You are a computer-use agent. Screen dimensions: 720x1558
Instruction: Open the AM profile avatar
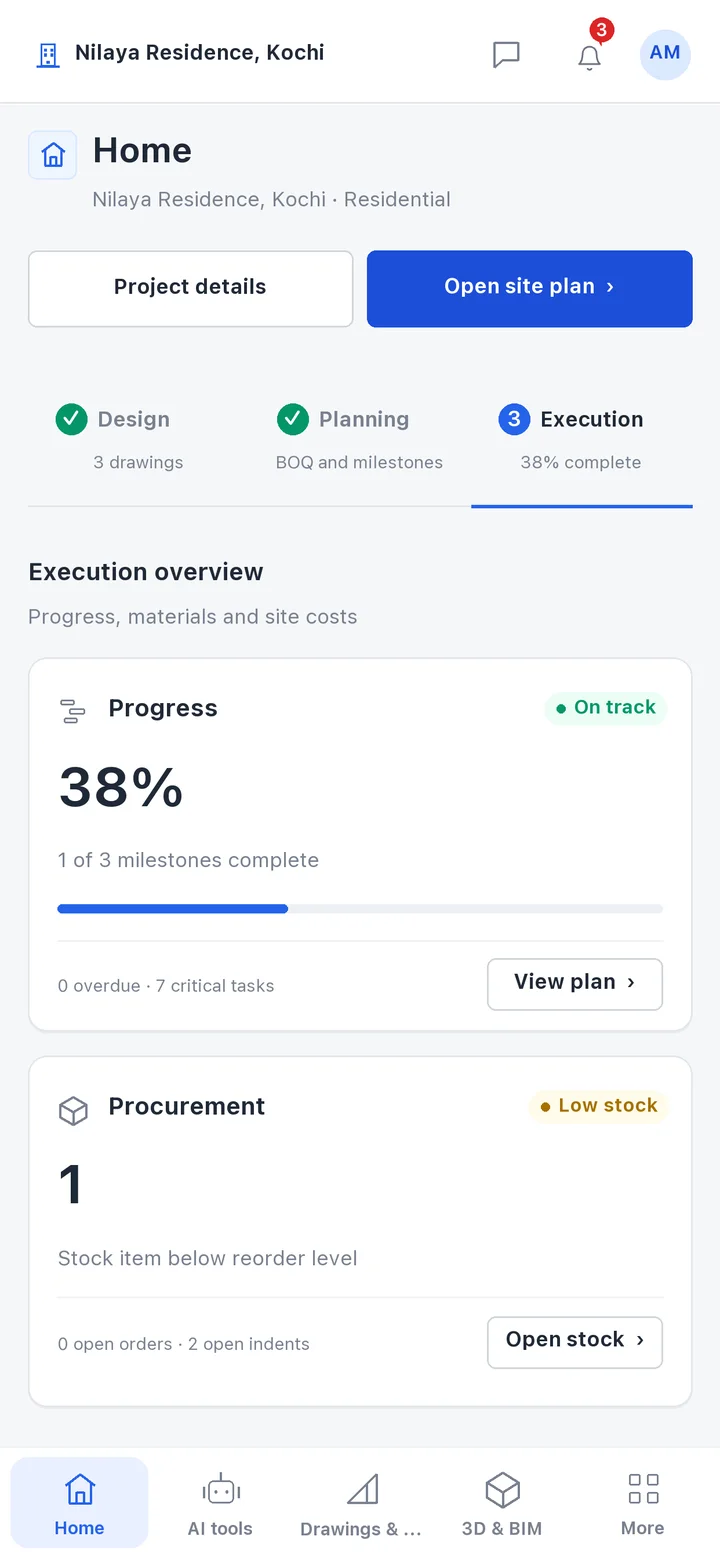click(x=665, y=53)
